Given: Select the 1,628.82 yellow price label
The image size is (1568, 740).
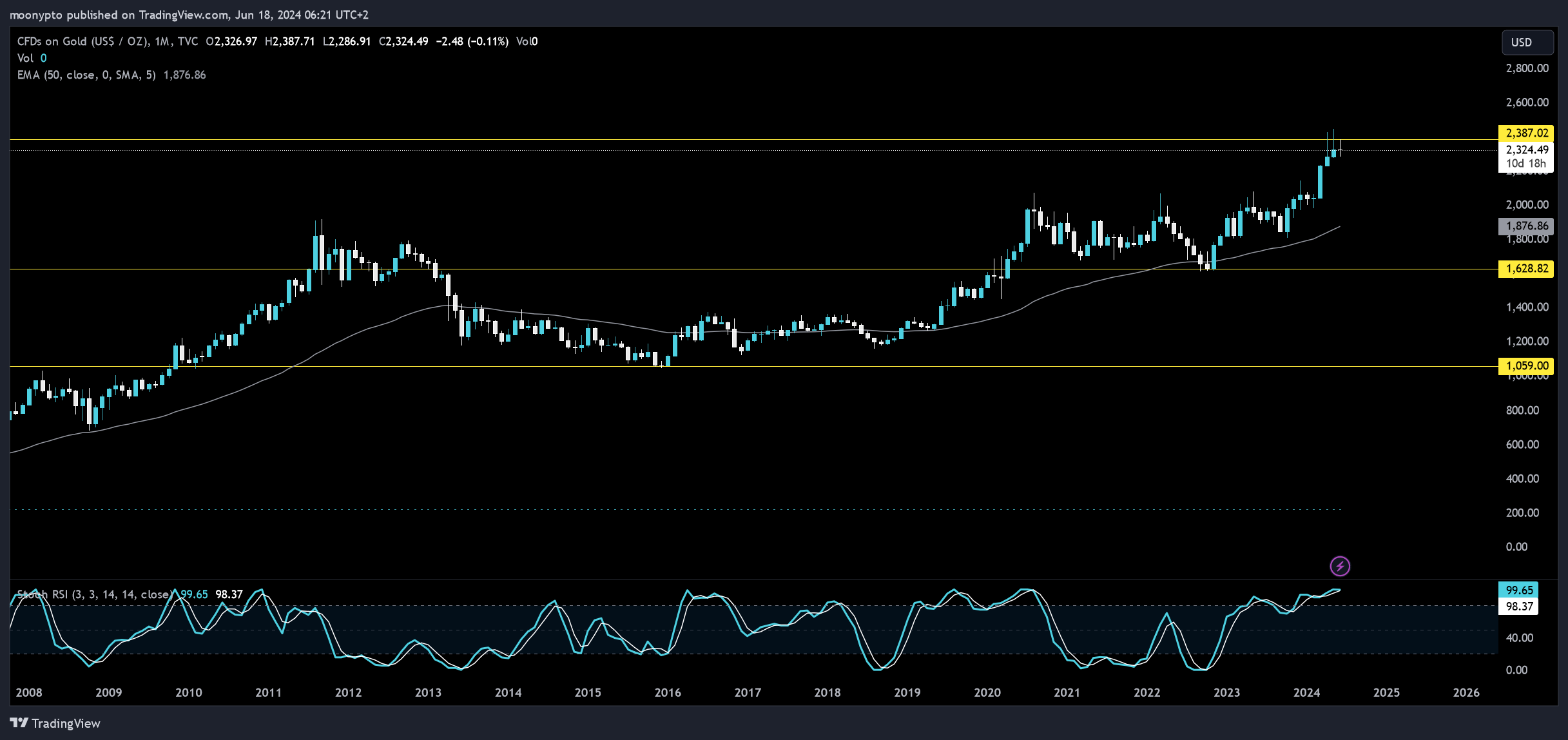Looking at the screenshot, I should pos(1526,269).
